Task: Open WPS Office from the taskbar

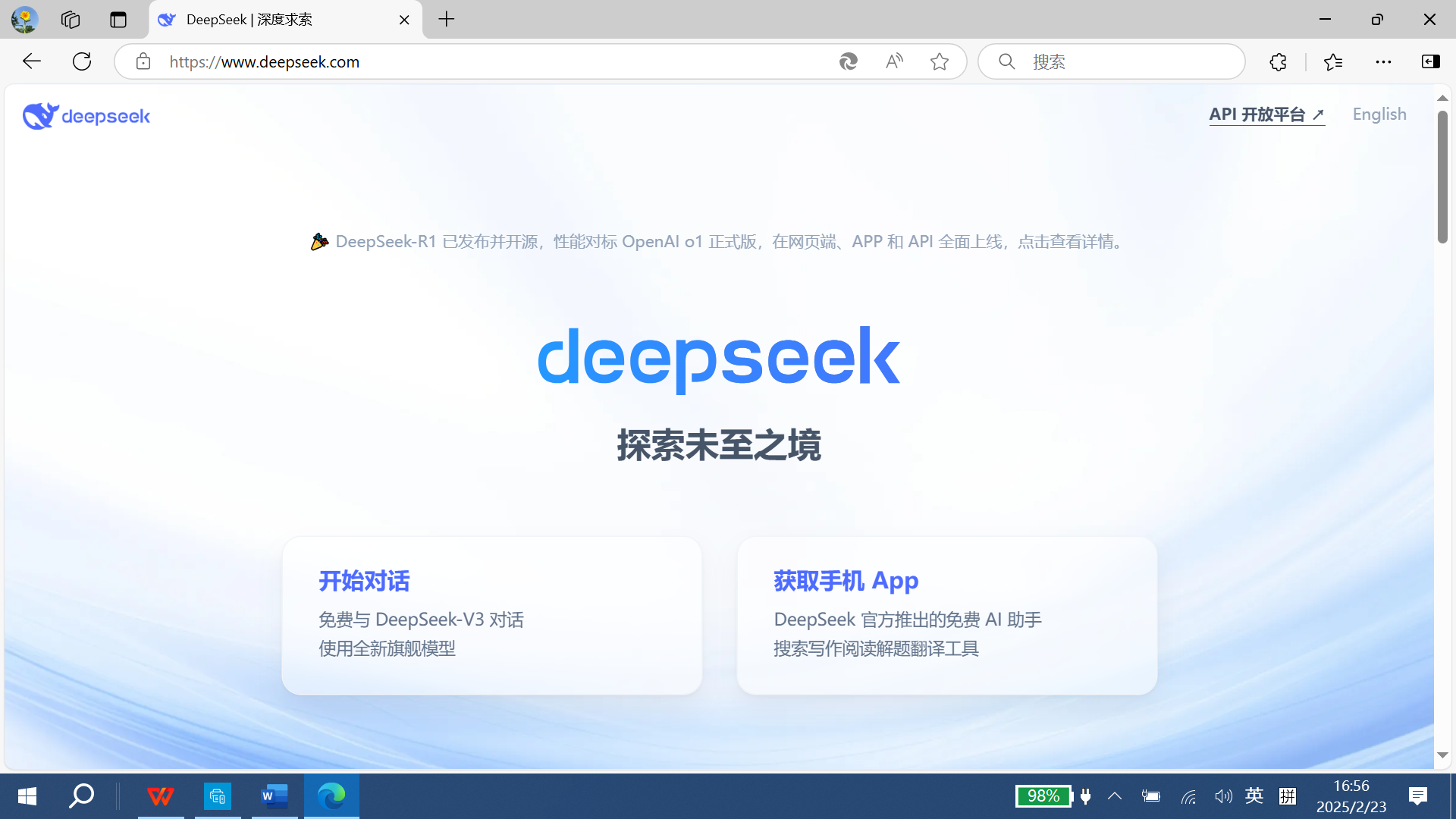Action: click(x=161, y=795)
